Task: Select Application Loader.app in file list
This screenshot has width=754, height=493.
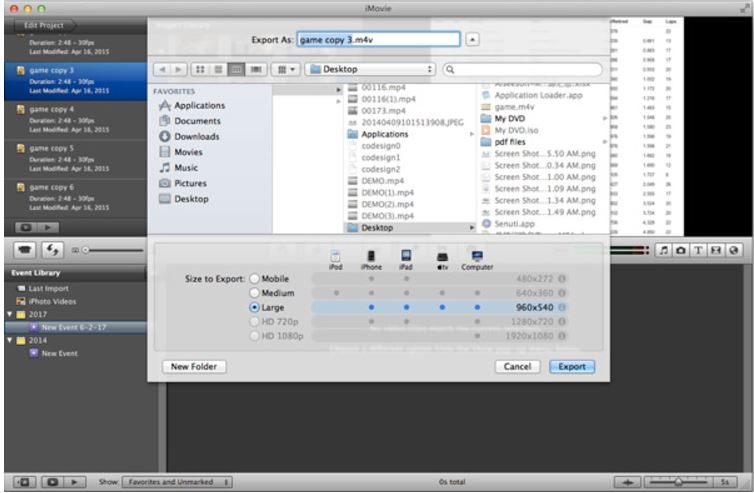Action: point(538,95)
